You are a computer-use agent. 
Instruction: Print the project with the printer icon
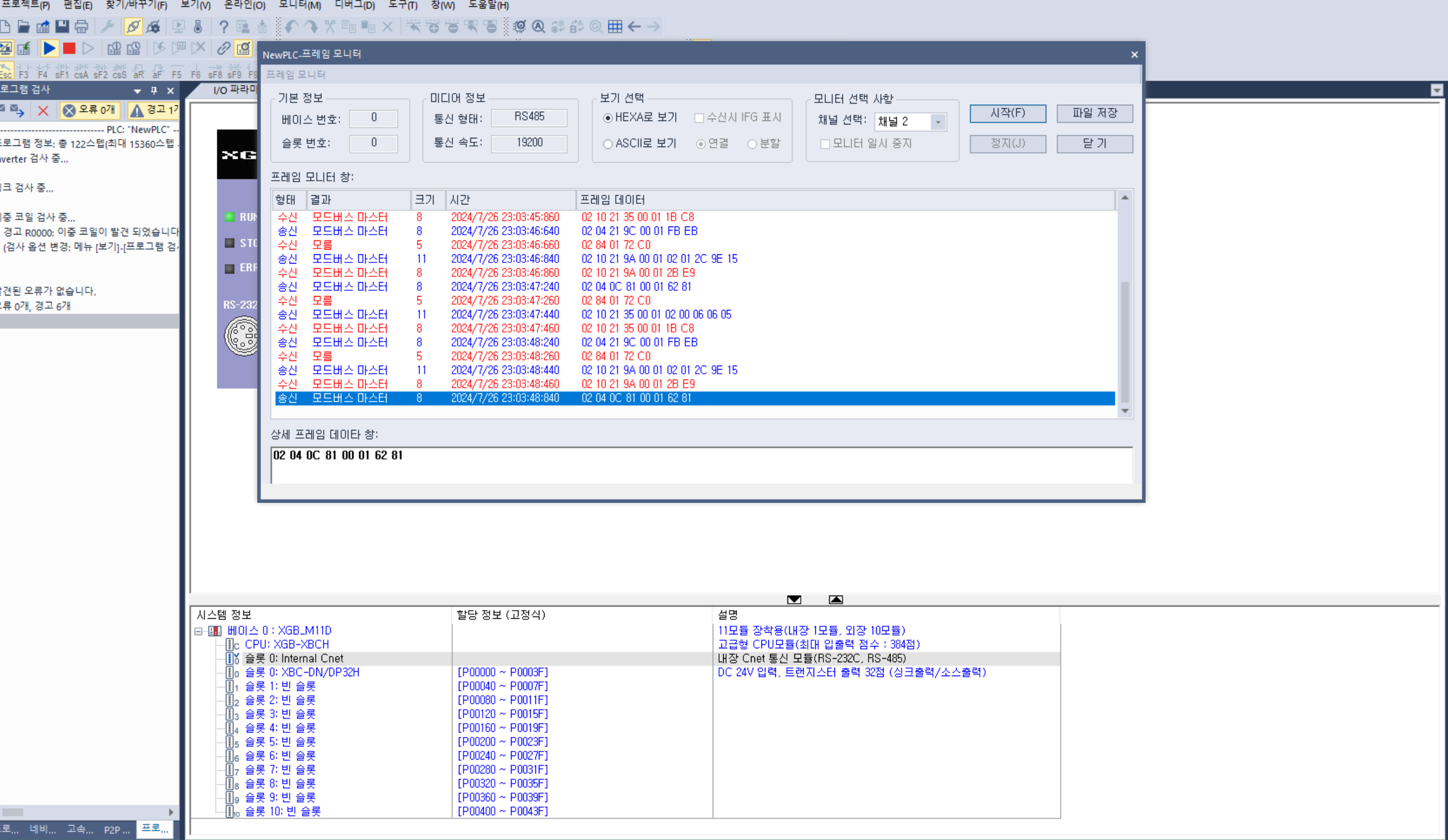(81, 27)
